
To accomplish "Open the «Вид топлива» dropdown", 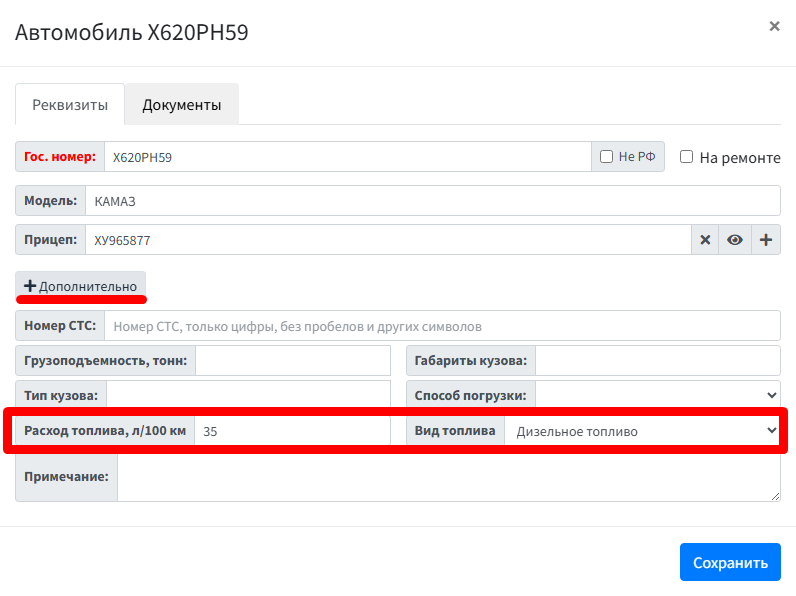I will 642,431.
